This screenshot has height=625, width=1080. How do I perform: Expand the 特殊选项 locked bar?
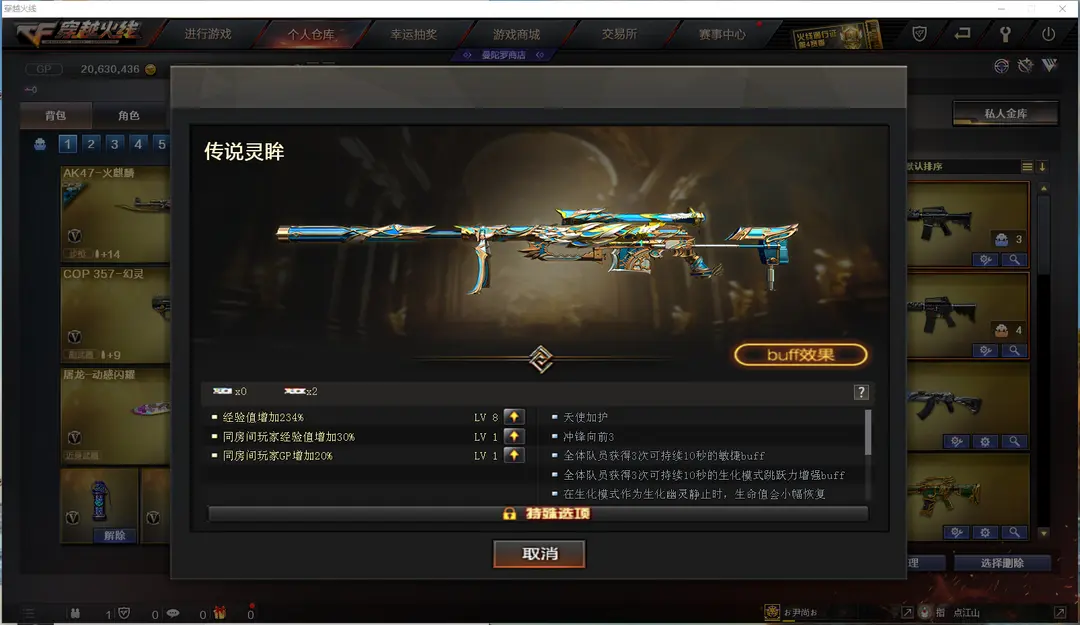[x=538, y=514]
